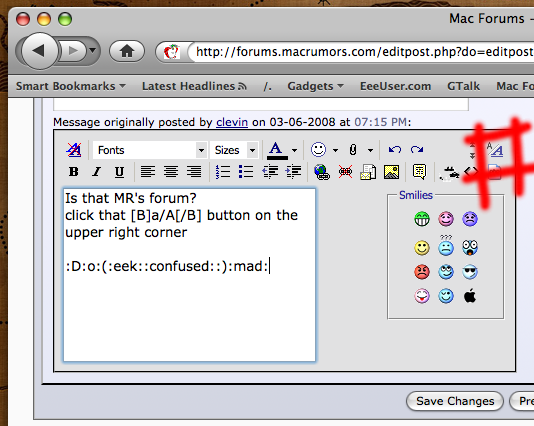
Task: Insert an ordered numbered list
Action: click(223, 172)
